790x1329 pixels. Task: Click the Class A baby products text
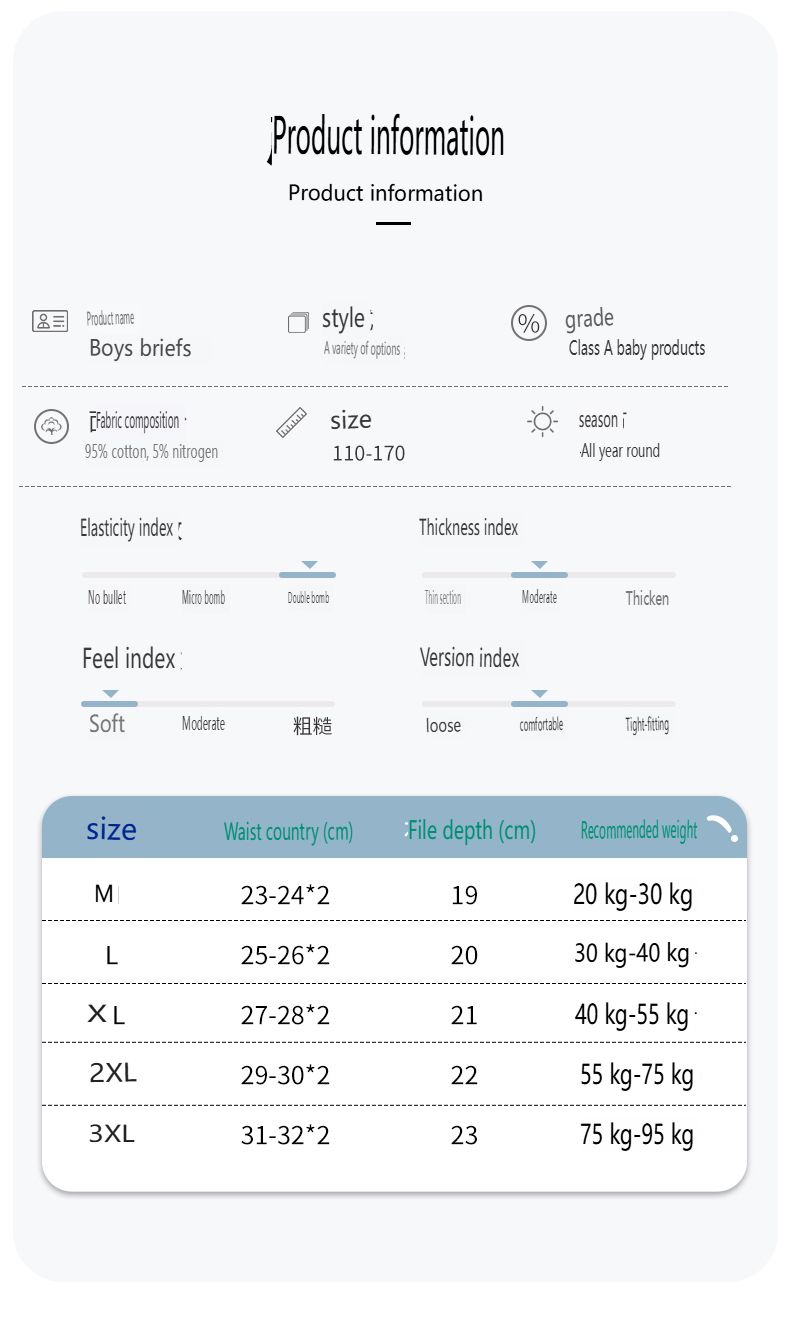(637, 348)
